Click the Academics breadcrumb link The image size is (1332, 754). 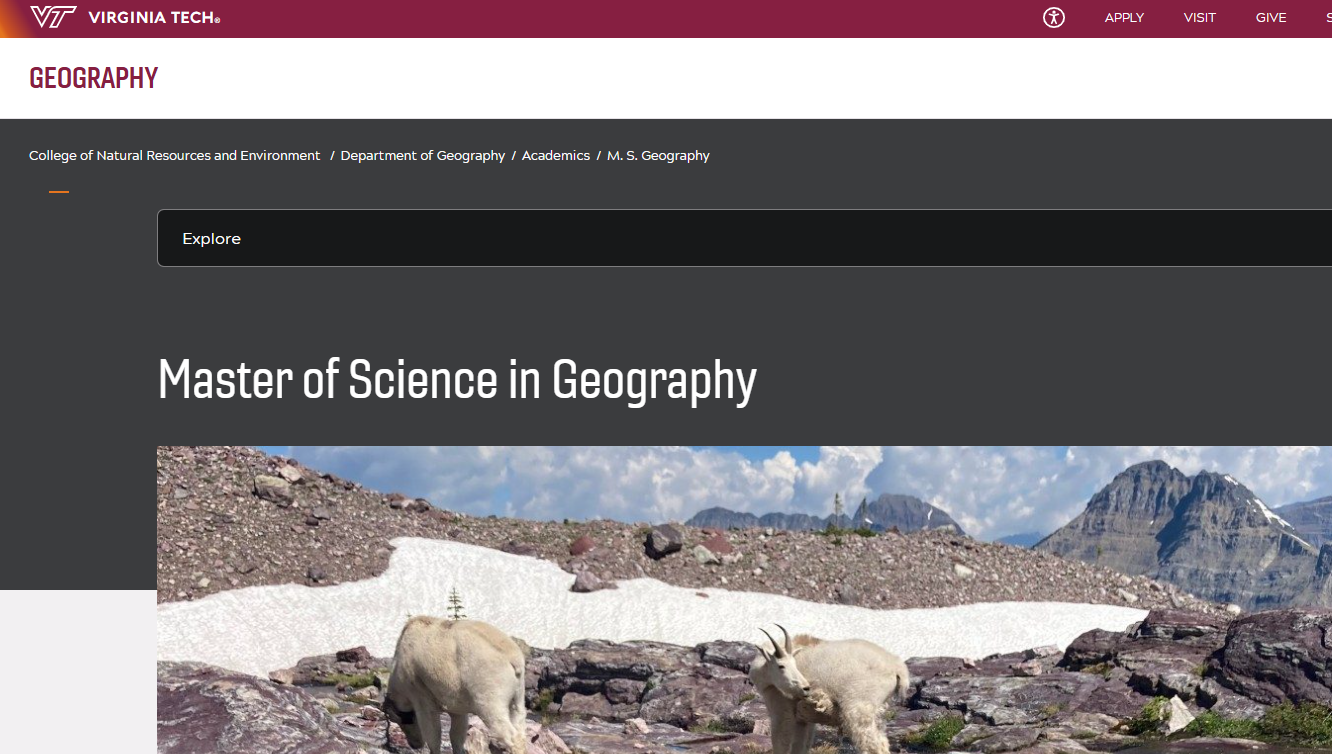(556, 156)
